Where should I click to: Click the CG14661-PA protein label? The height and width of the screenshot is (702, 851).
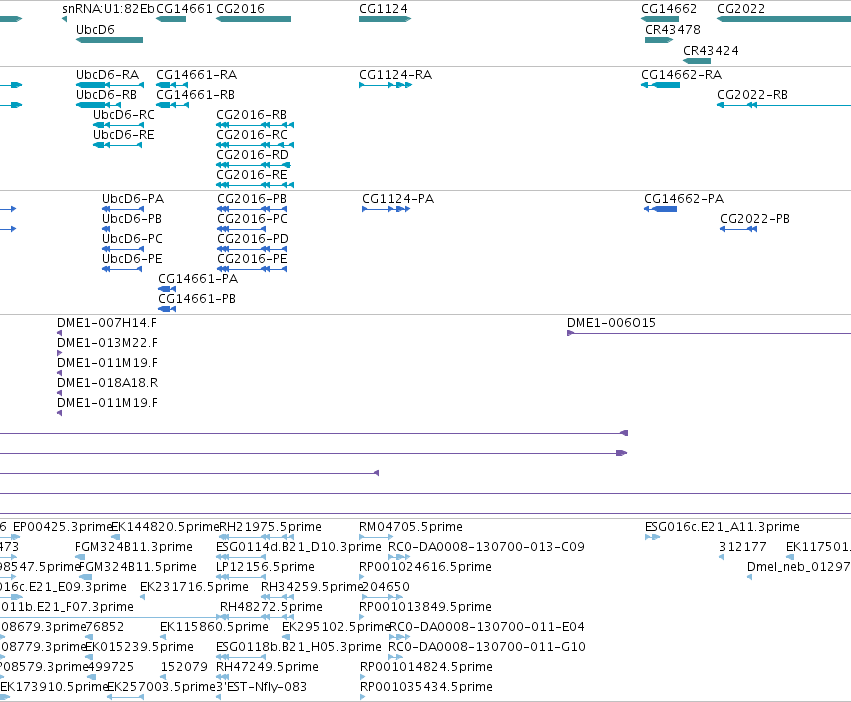[x=198, y=279]
